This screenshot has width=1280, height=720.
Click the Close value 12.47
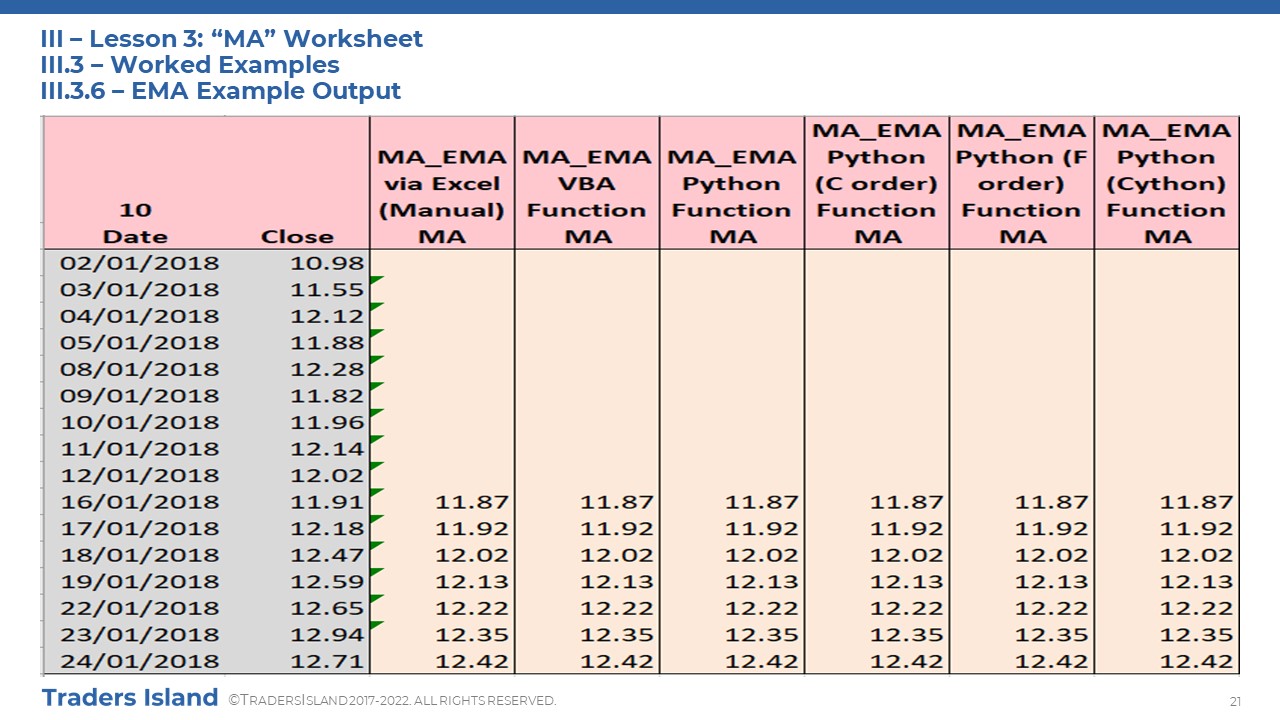pos(328,555)
